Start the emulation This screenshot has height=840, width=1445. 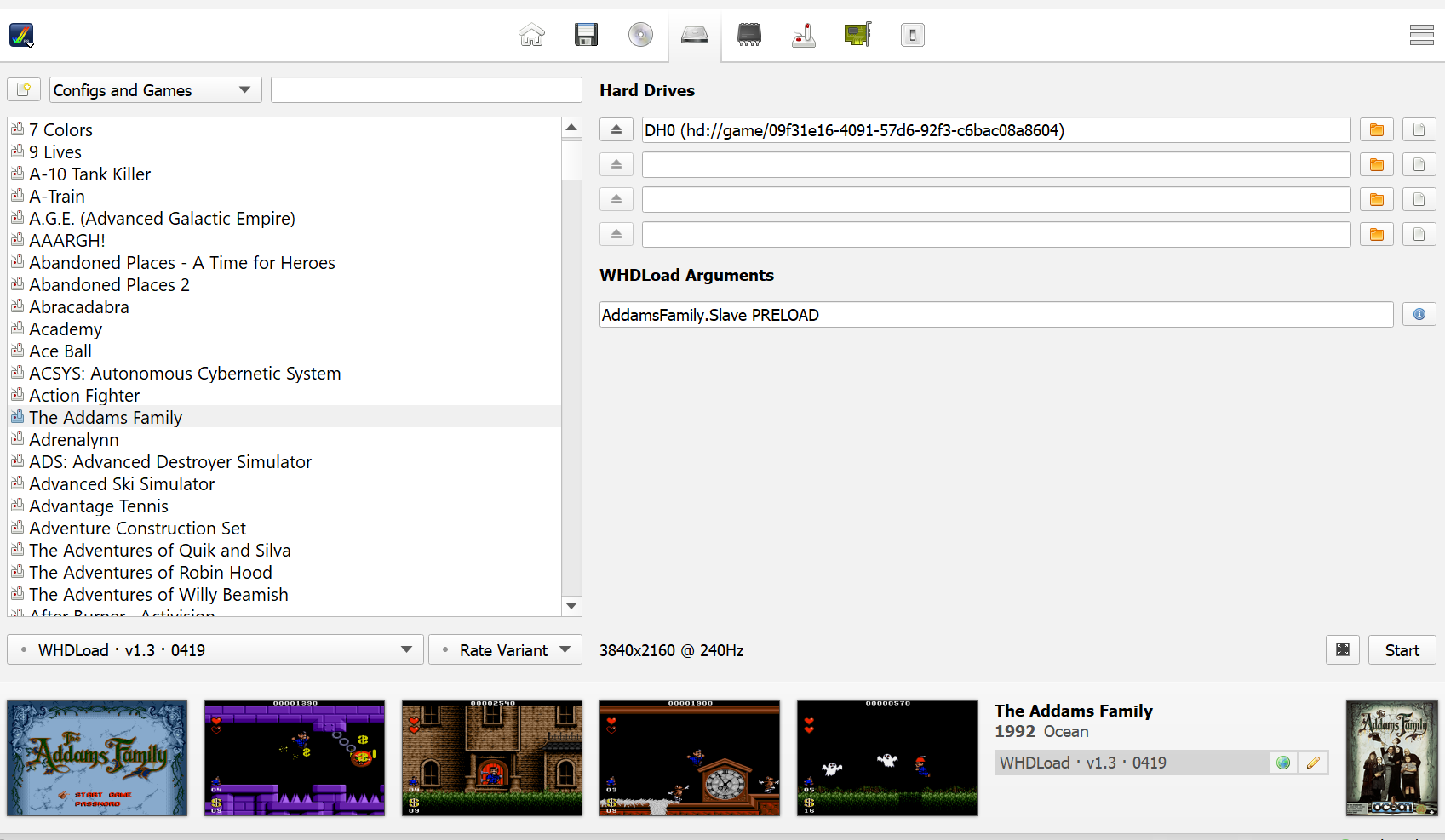pos(1402,650)
